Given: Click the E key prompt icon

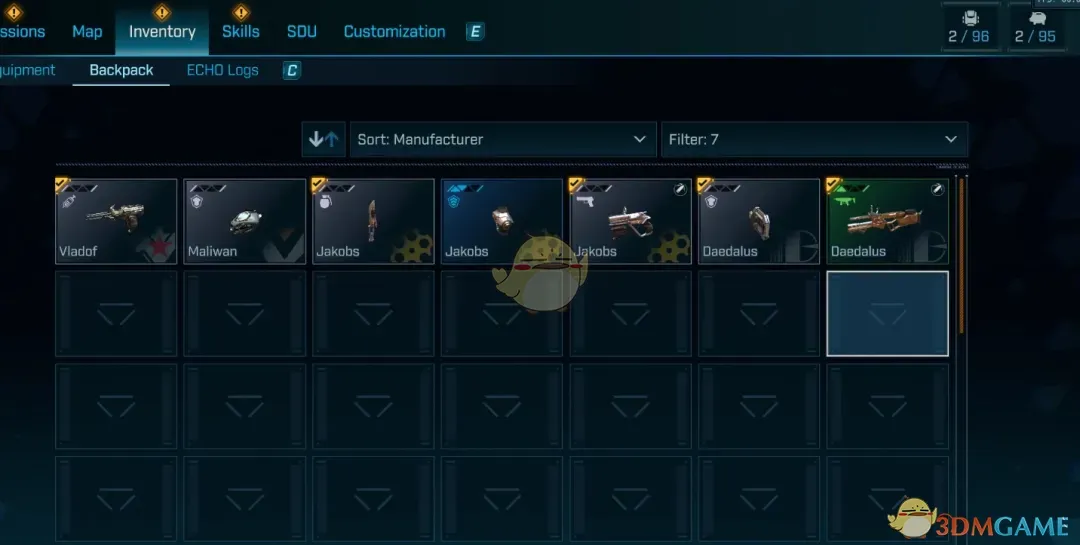Looking at the screenshot, I should pyautogui.click(x=475, y=32).
